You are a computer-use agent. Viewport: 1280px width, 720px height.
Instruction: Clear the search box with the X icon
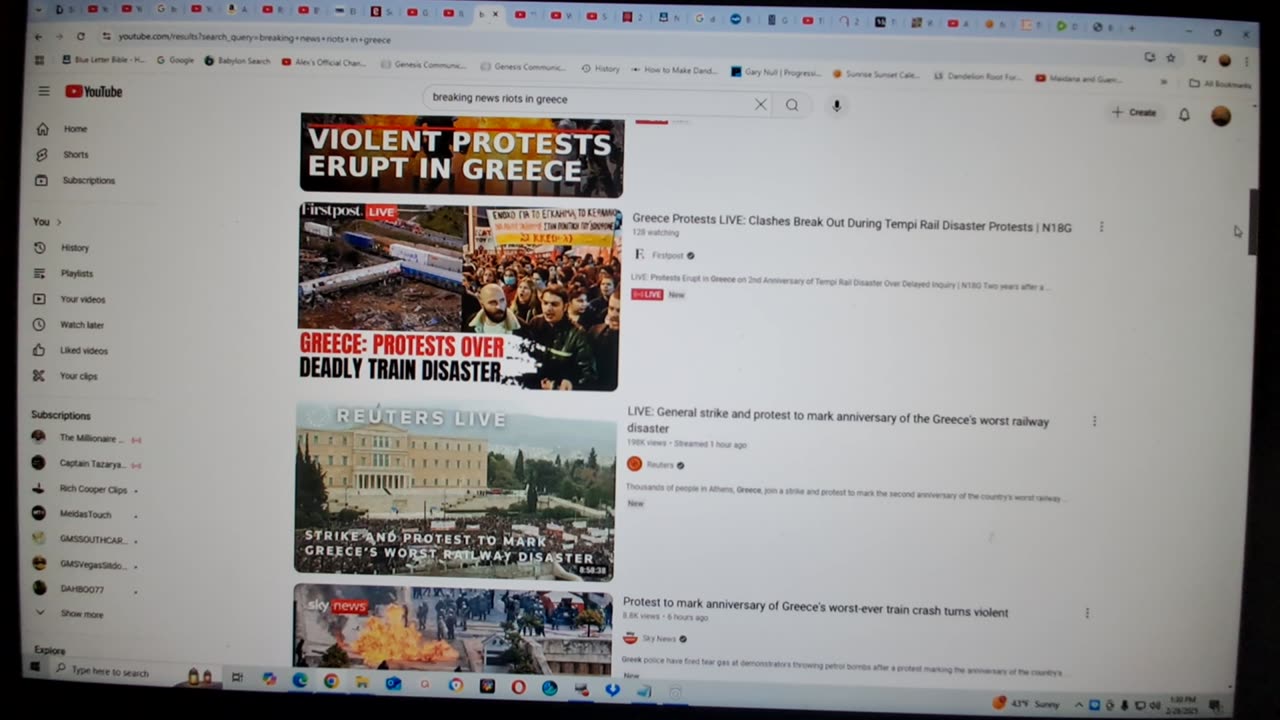tap(760, 104)
